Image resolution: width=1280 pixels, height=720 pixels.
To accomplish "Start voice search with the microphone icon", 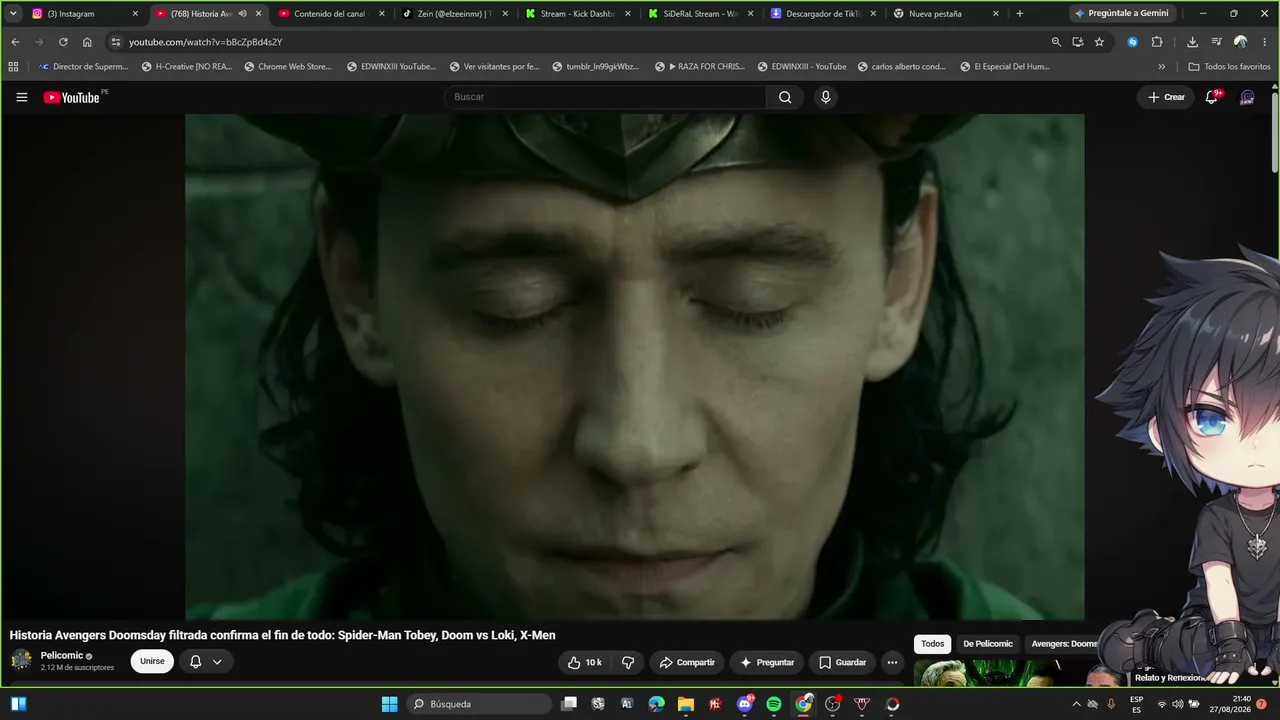I will [x=825, y=97].
